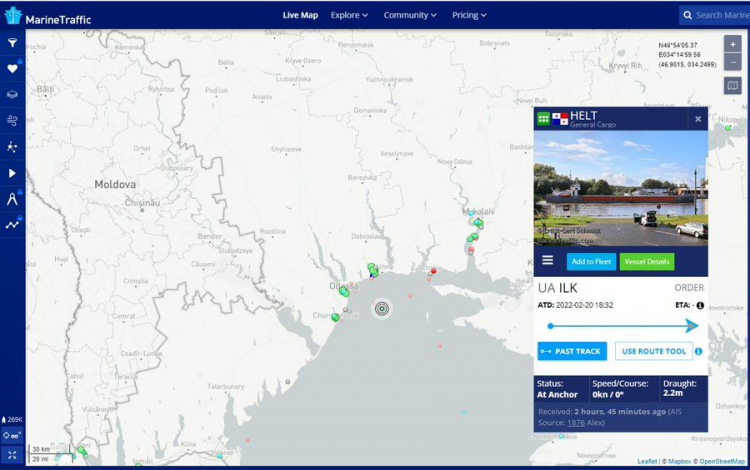750x470 pixels.
Task: Open the Live Map tab
Action: [x=300, y=15]
